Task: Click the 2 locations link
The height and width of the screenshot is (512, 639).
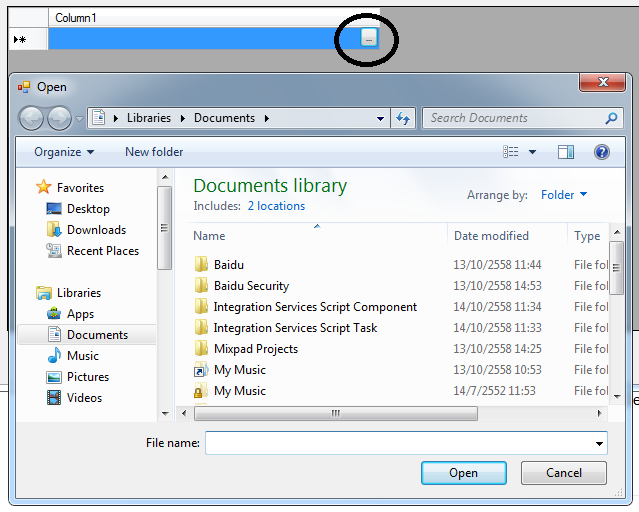Action: pyautogui.click(x=276, y=206)
